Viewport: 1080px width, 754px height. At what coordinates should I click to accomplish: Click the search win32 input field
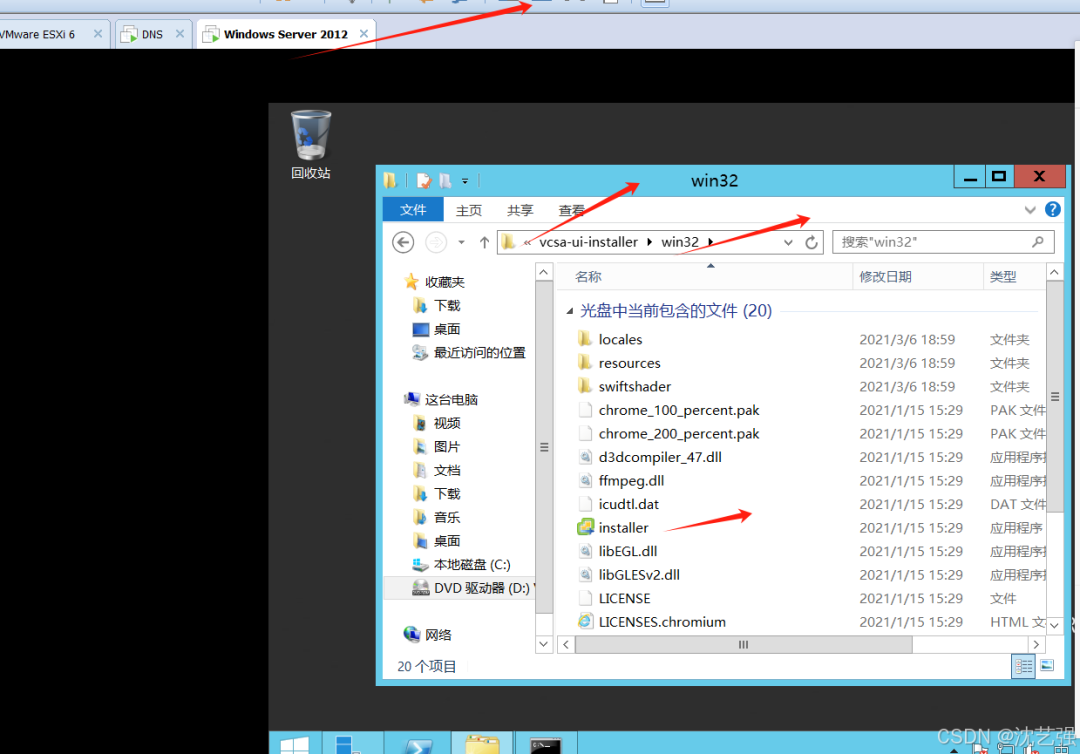pos(943,242)
